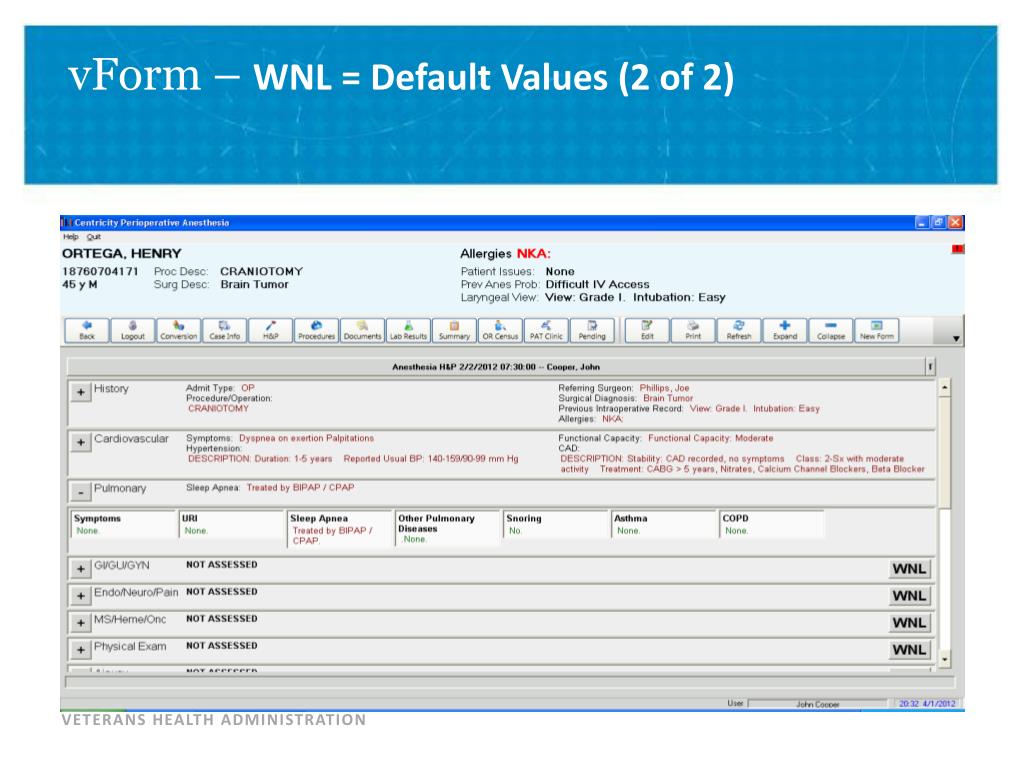Open the Summary toolbar icon
Image resolution: width=1024 pixels, height=768 pixels.
point(454,330)
